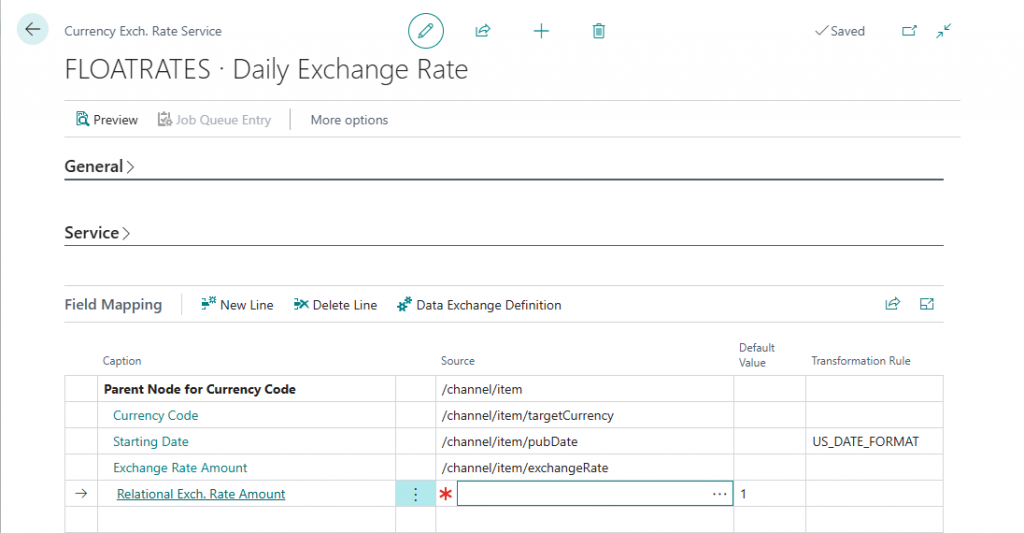1024x533 pixels.
Task: Click the plus icon to add new
Action: click(x=541, y=31)
